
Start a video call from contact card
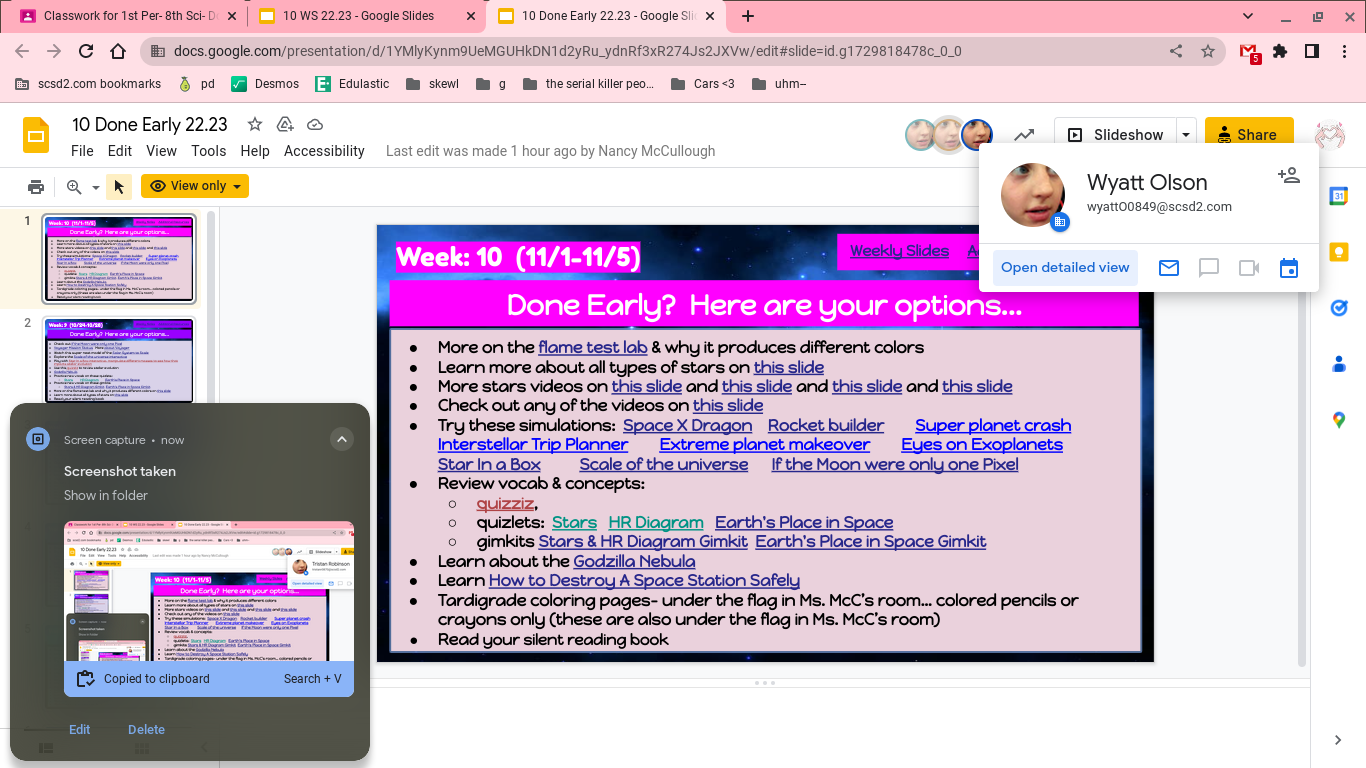tap(1249, 268)
